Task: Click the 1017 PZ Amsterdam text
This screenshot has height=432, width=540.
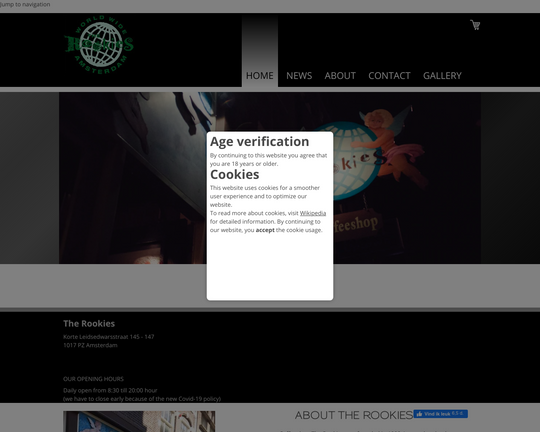Action: click(x=90, y=345)
